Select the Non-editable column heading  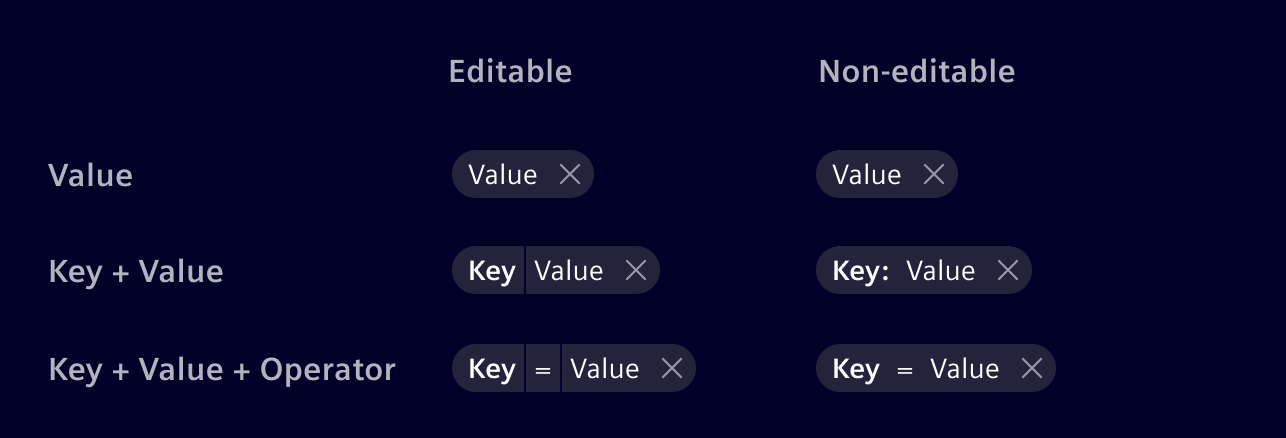coord(917,71)
